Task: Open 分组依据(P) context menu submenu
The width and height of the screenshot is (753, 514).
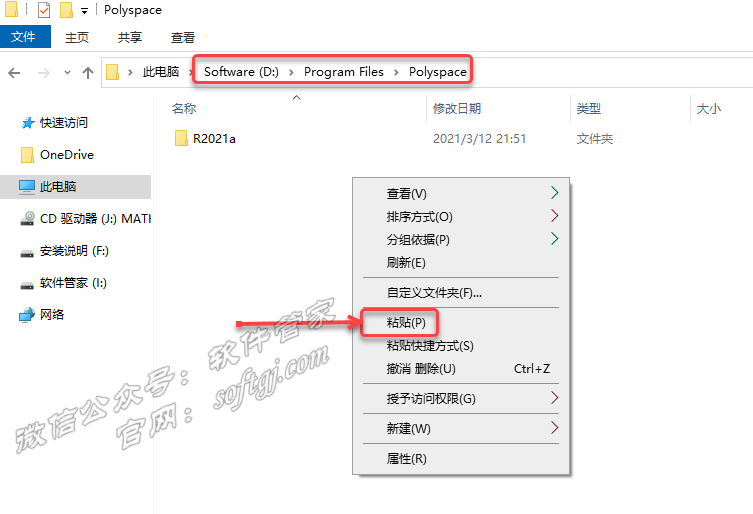Action: (461, 239)
